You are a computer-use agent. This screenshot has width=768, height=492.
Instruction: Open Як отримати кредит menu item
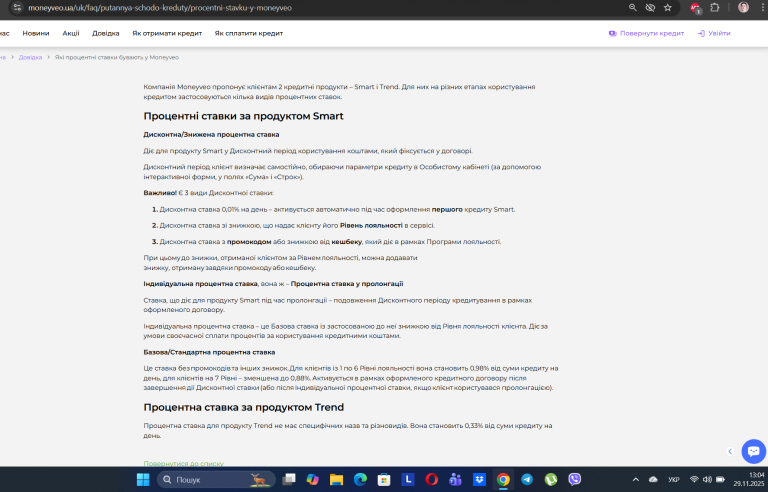pyautogui.click(x=167, y=33)
